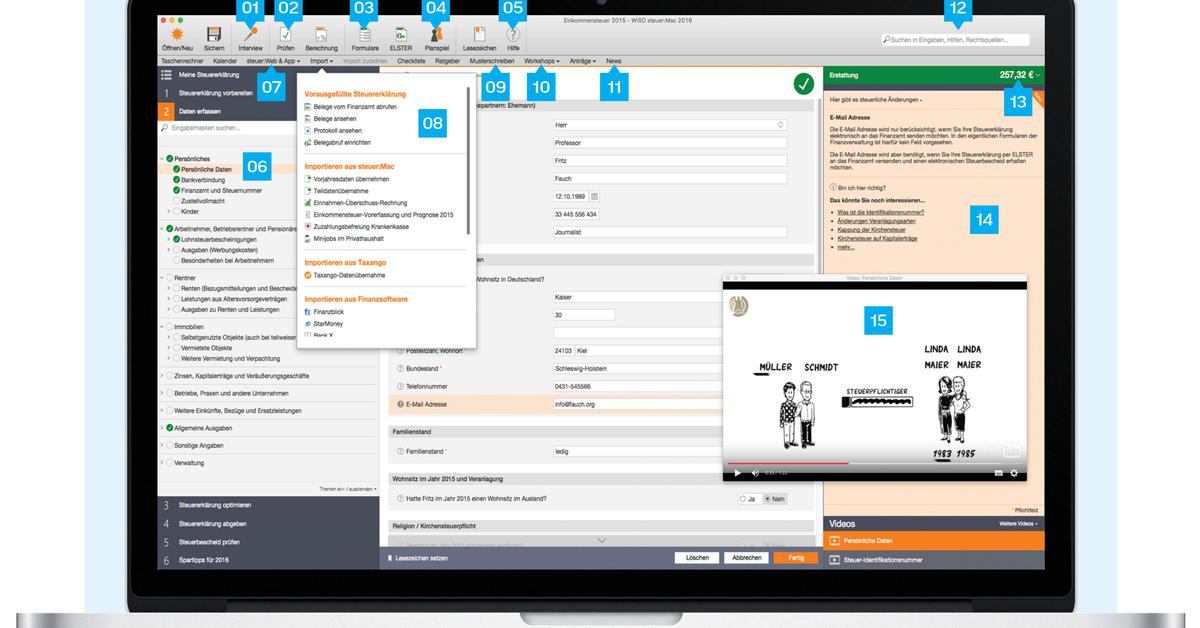This screenshot has width=1200, height=628.
Task: Click the ELSTER toolbar icon
Action: click(400, 34)
